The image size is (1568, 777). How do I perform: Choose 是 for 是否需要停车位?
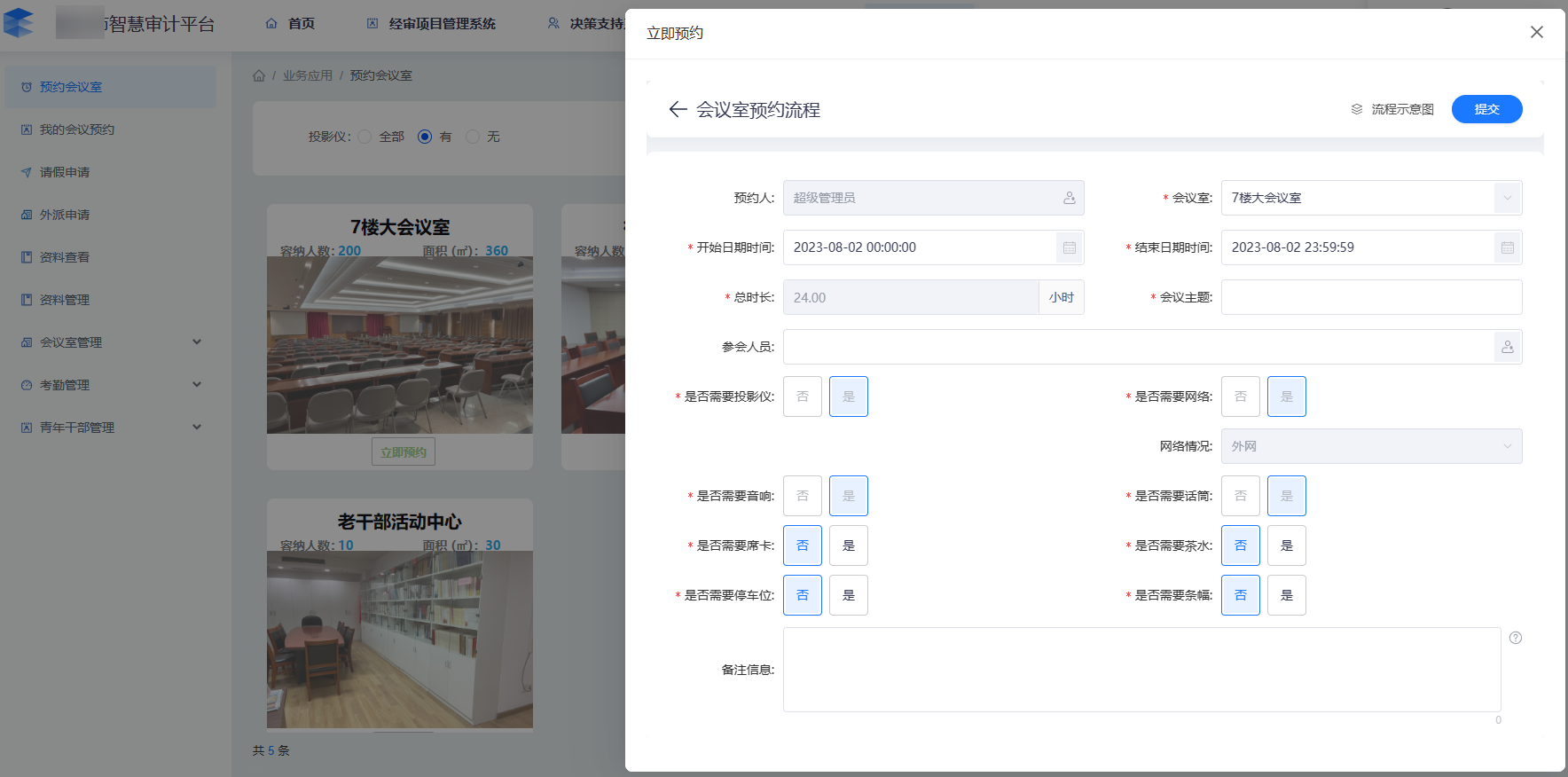tap(849, 595)
